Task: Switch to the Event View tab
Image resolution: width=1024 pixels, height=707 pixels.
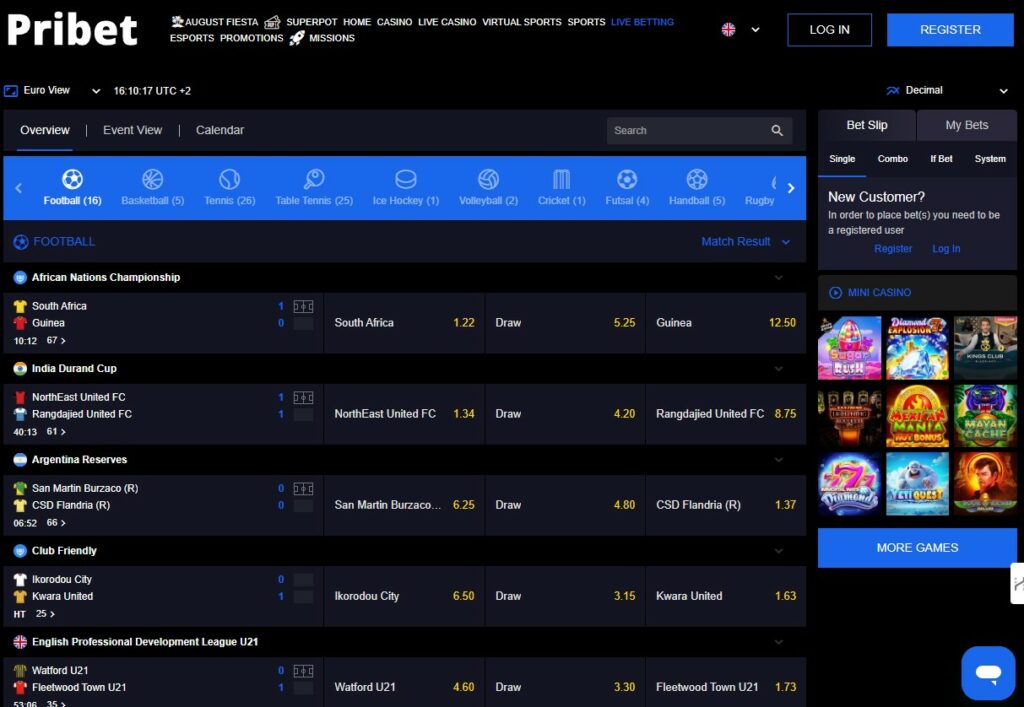Action: point(133,130)
